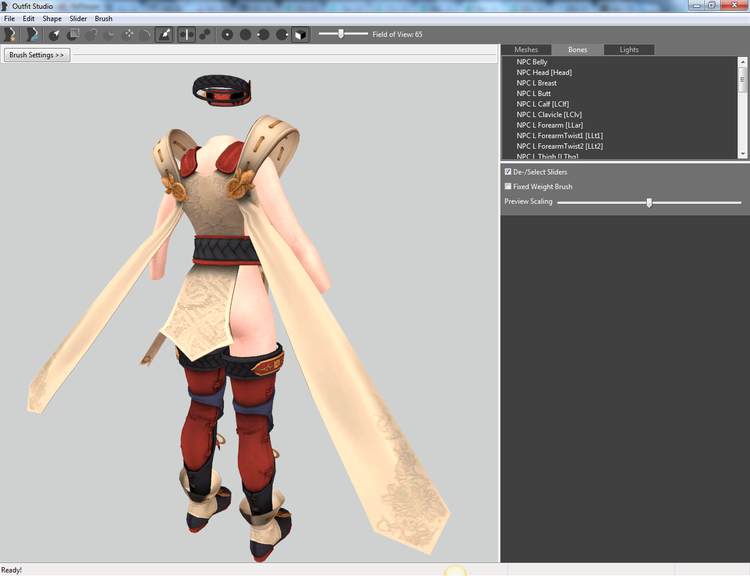This screenshot has height=576, width=750.
Task: Click bone list scrollbar down arrow
Action: (742, 154)
